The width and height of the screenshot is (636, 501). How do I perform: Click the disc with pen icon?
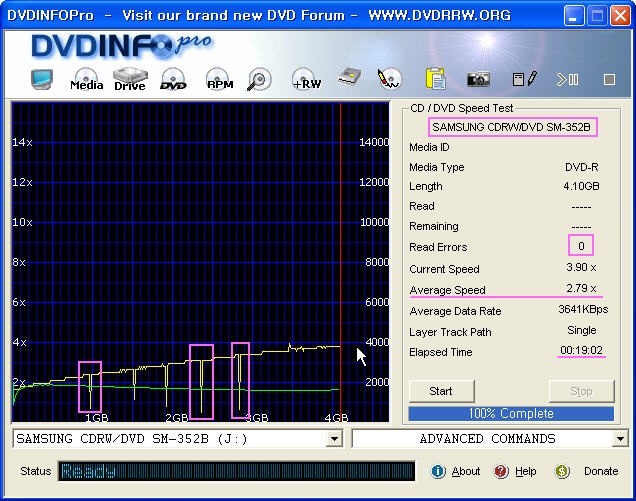pyautogui.click(x=389, y=78)
